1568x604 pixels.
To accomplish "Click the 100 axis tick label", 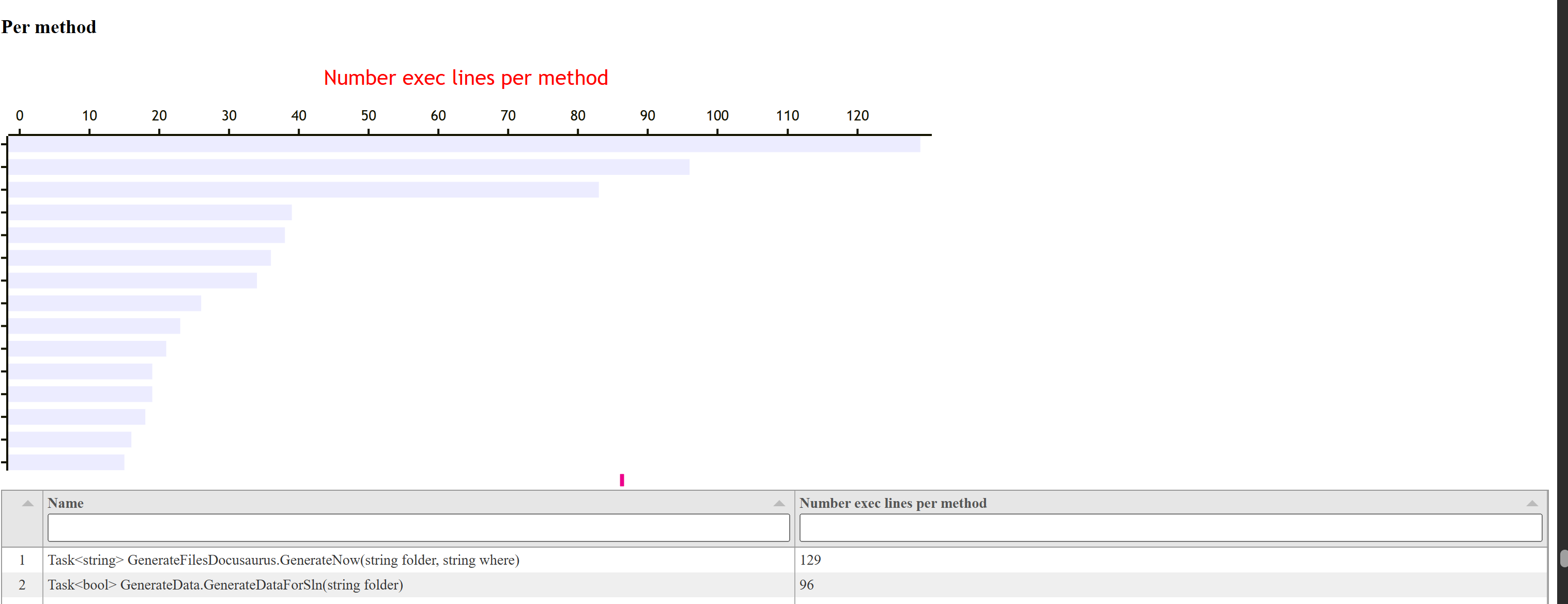I will [717, 115].
